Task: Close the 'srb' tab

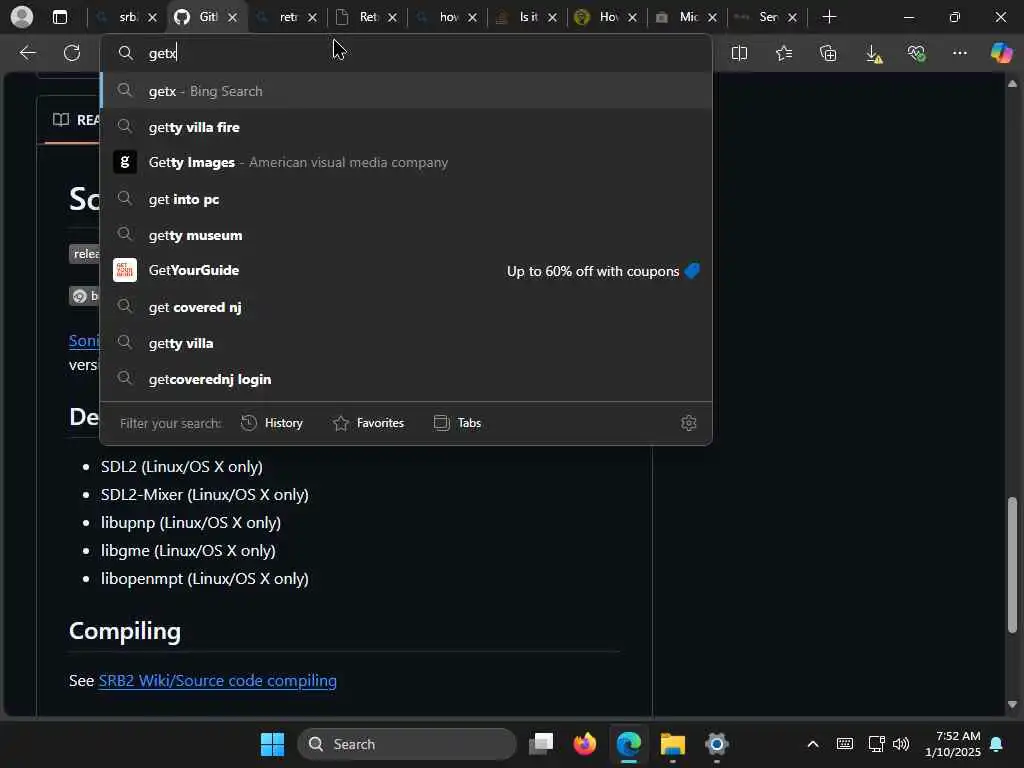Action: click(x=152, y=18)
